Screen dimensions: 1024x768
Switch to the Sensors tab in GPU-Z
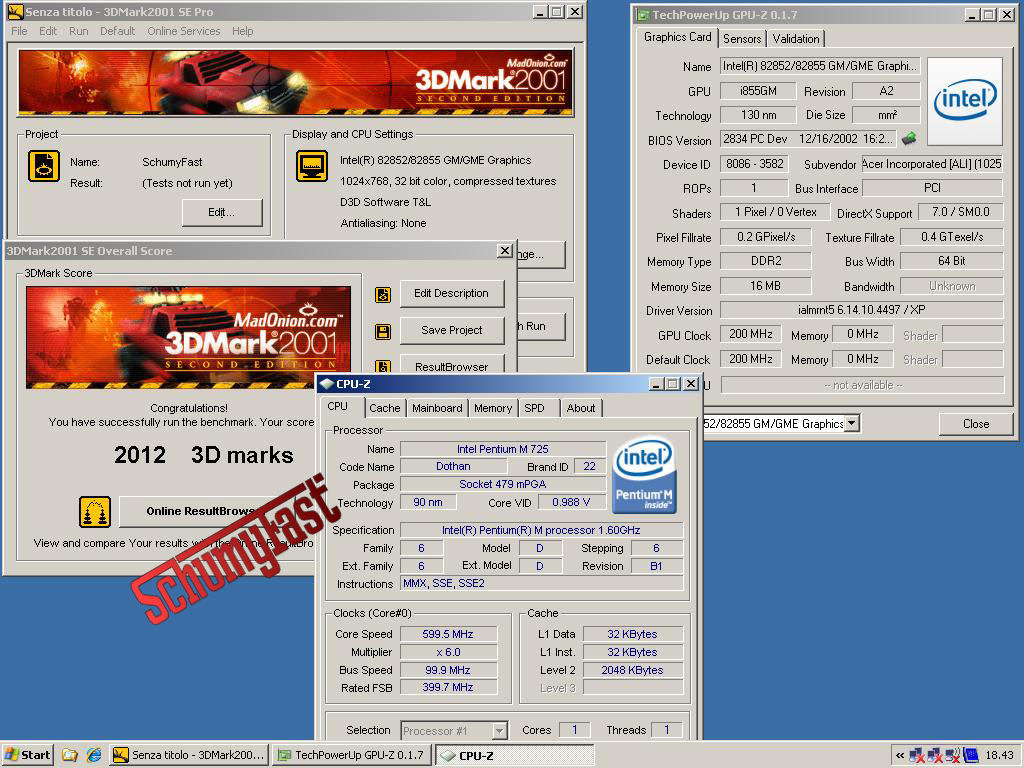tap(742, 39)
